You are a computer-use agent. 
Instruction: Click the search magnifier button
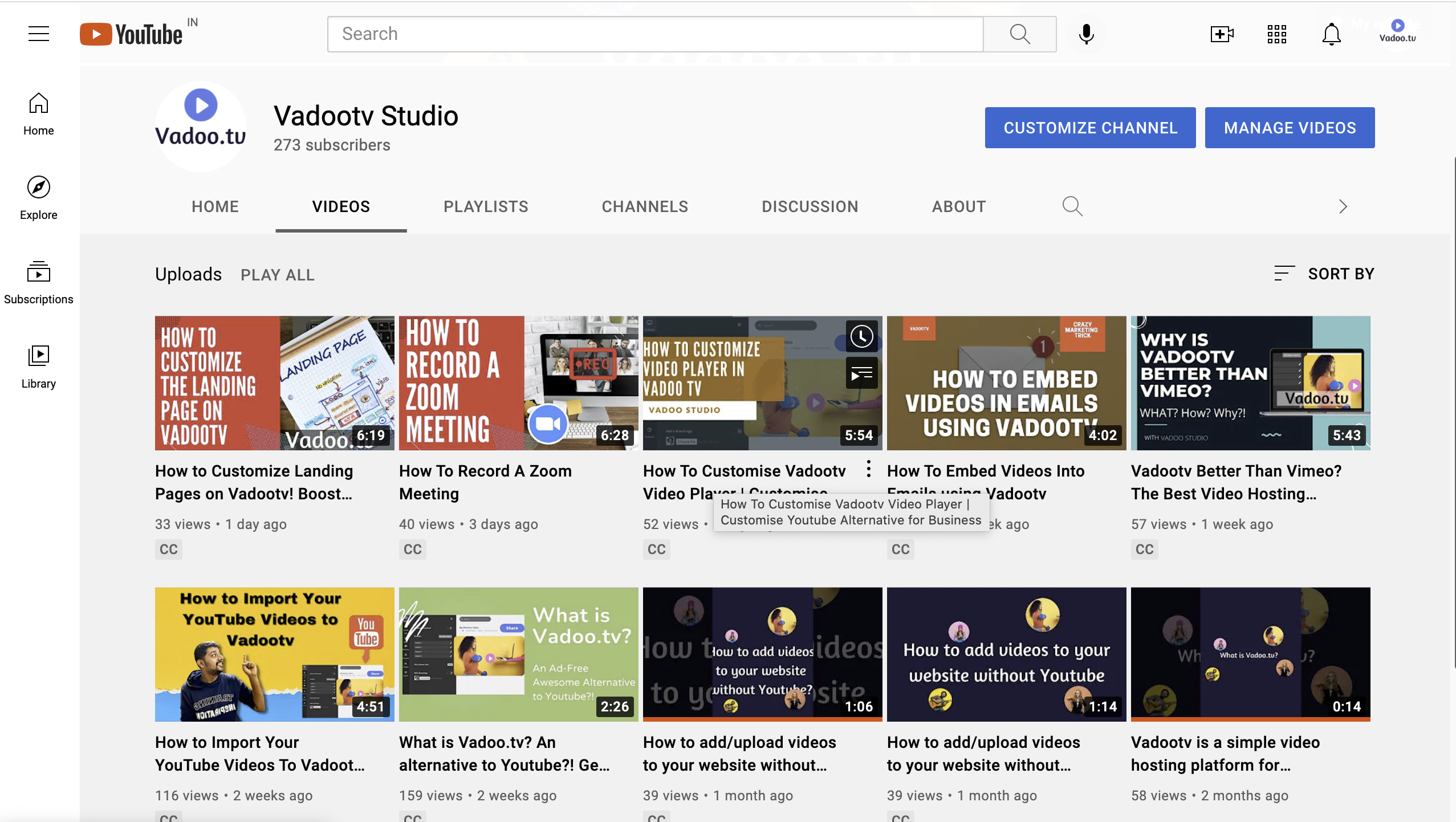[x=1020, y=34]
